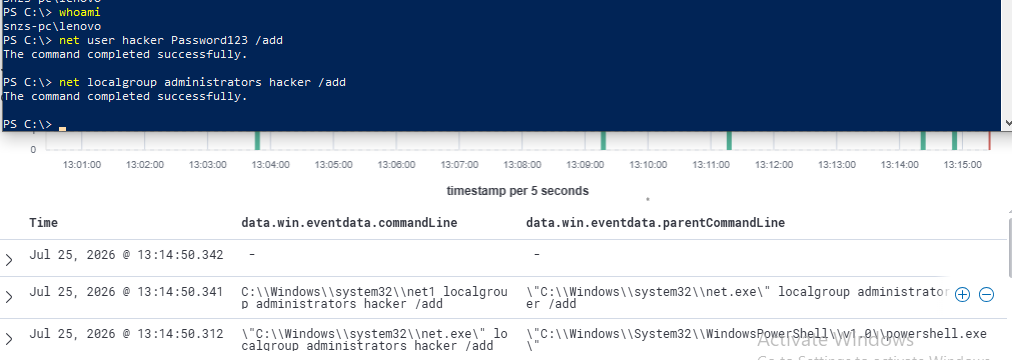Click the net1 localgroup commandLine cell

[x=374, y=298]
